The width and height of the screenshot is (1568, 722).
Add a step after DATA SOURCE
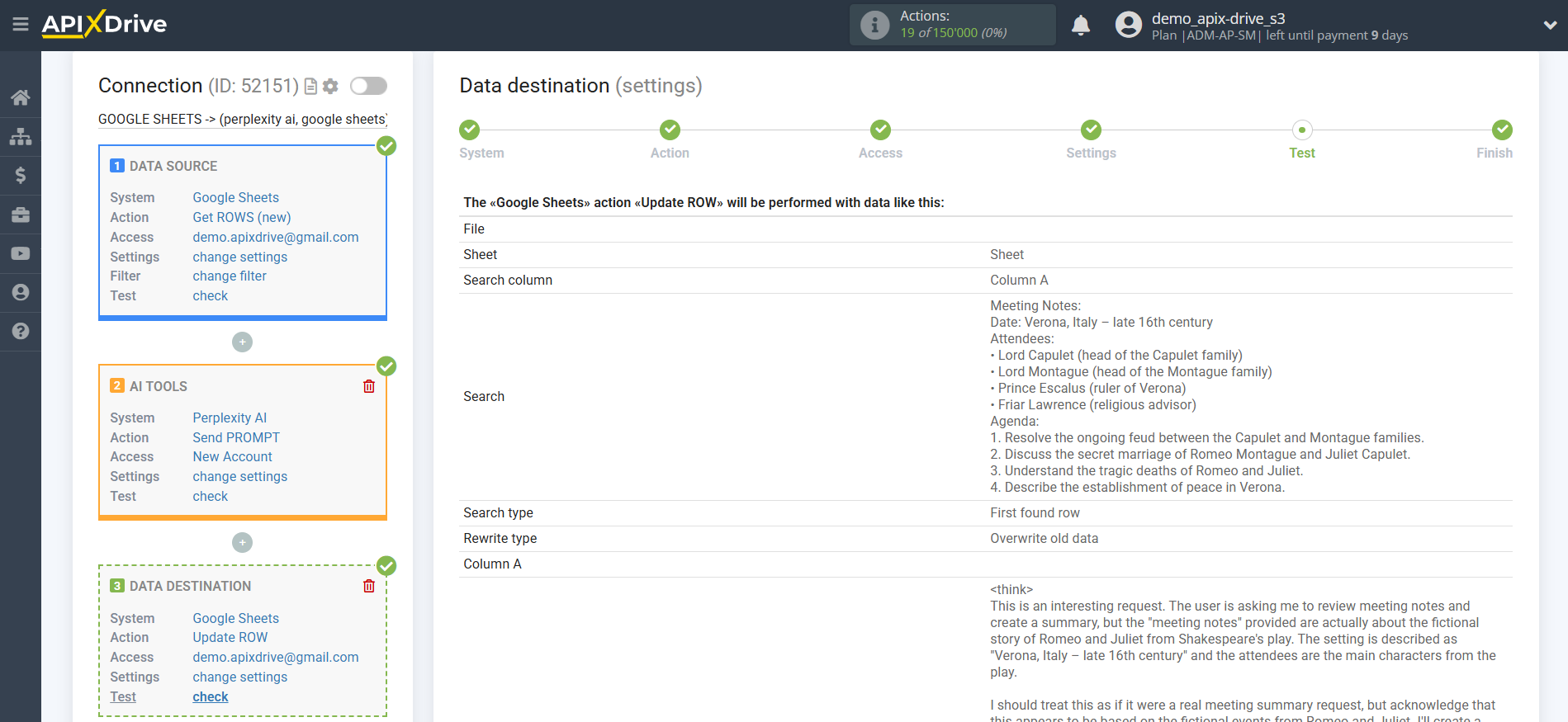242,342
